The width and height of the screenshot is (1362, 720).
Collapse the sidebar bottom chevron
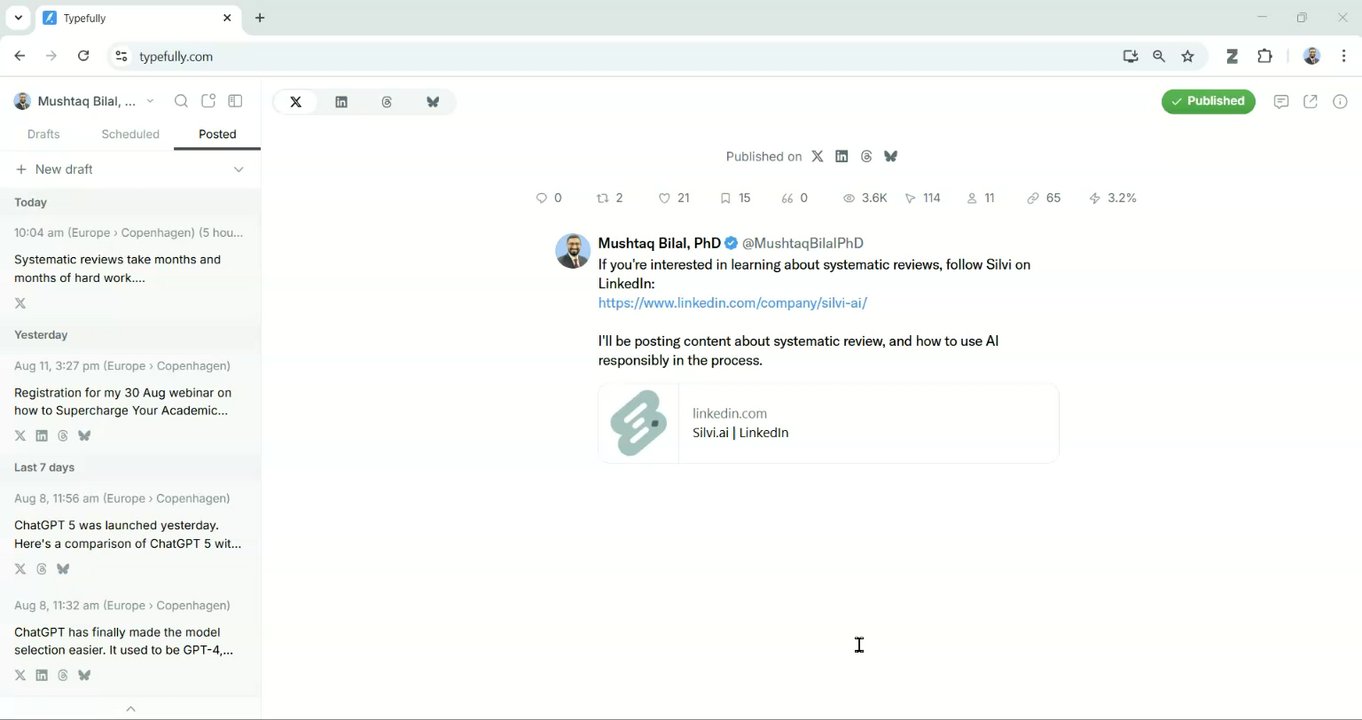[x=130, y=709]
